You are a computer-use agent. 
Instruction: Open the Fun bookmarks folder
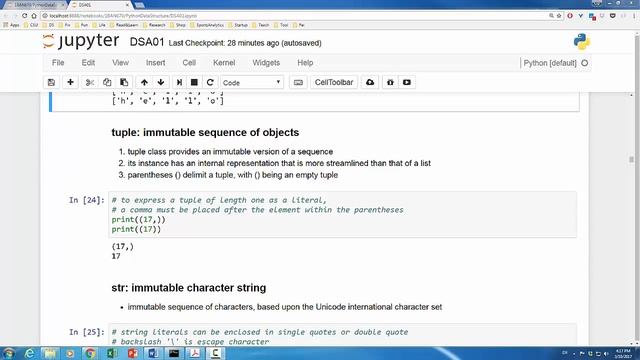point(81,25)
